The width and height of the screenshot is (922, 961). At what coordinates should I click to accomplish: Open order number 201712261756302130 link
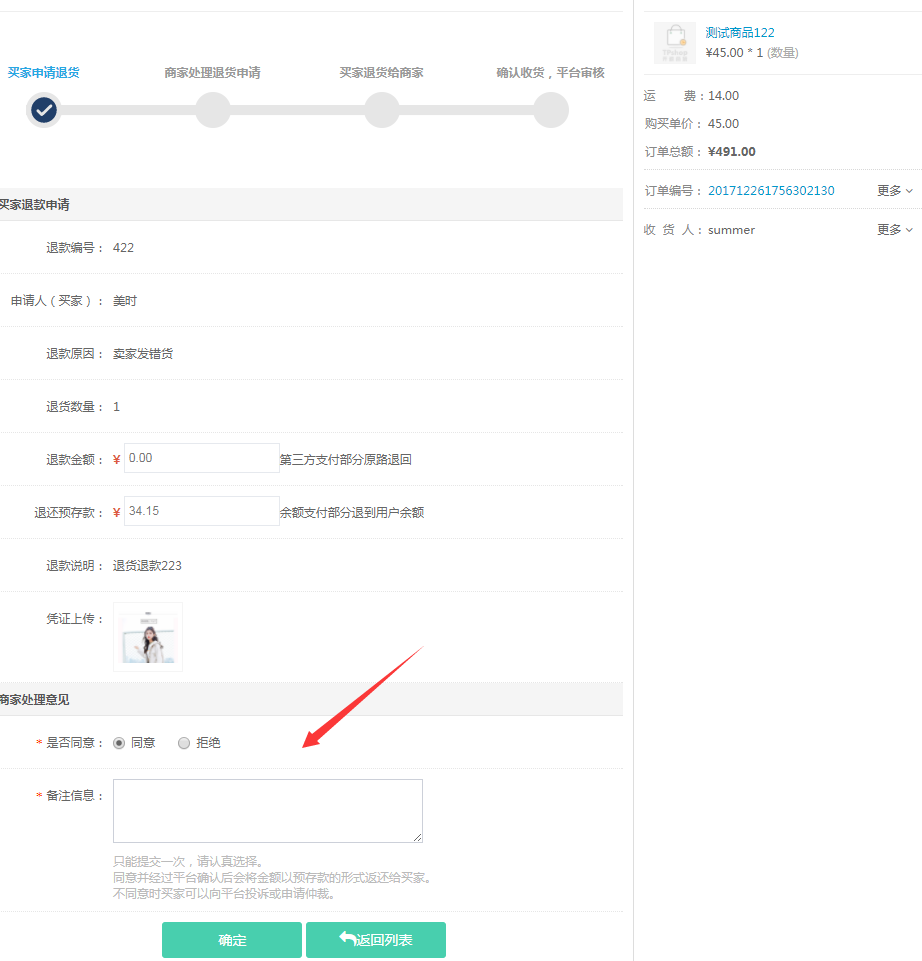click(771, 191)
